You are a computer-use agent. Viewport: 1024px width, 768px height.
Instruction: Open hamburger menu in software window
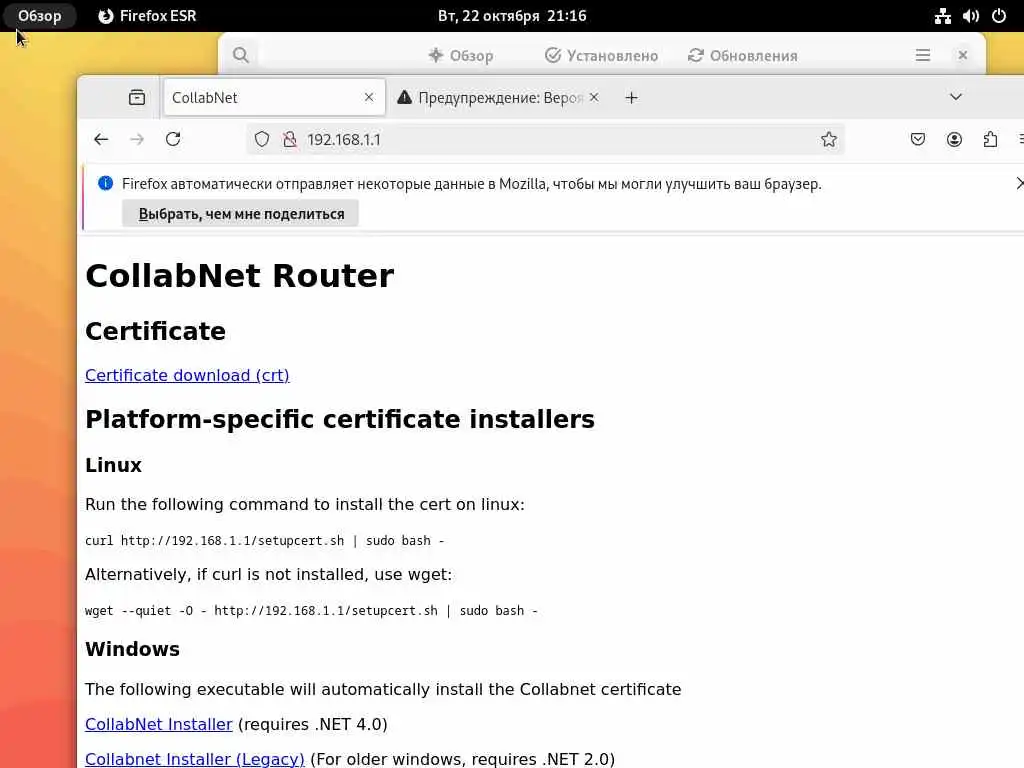tap(923, 56)
